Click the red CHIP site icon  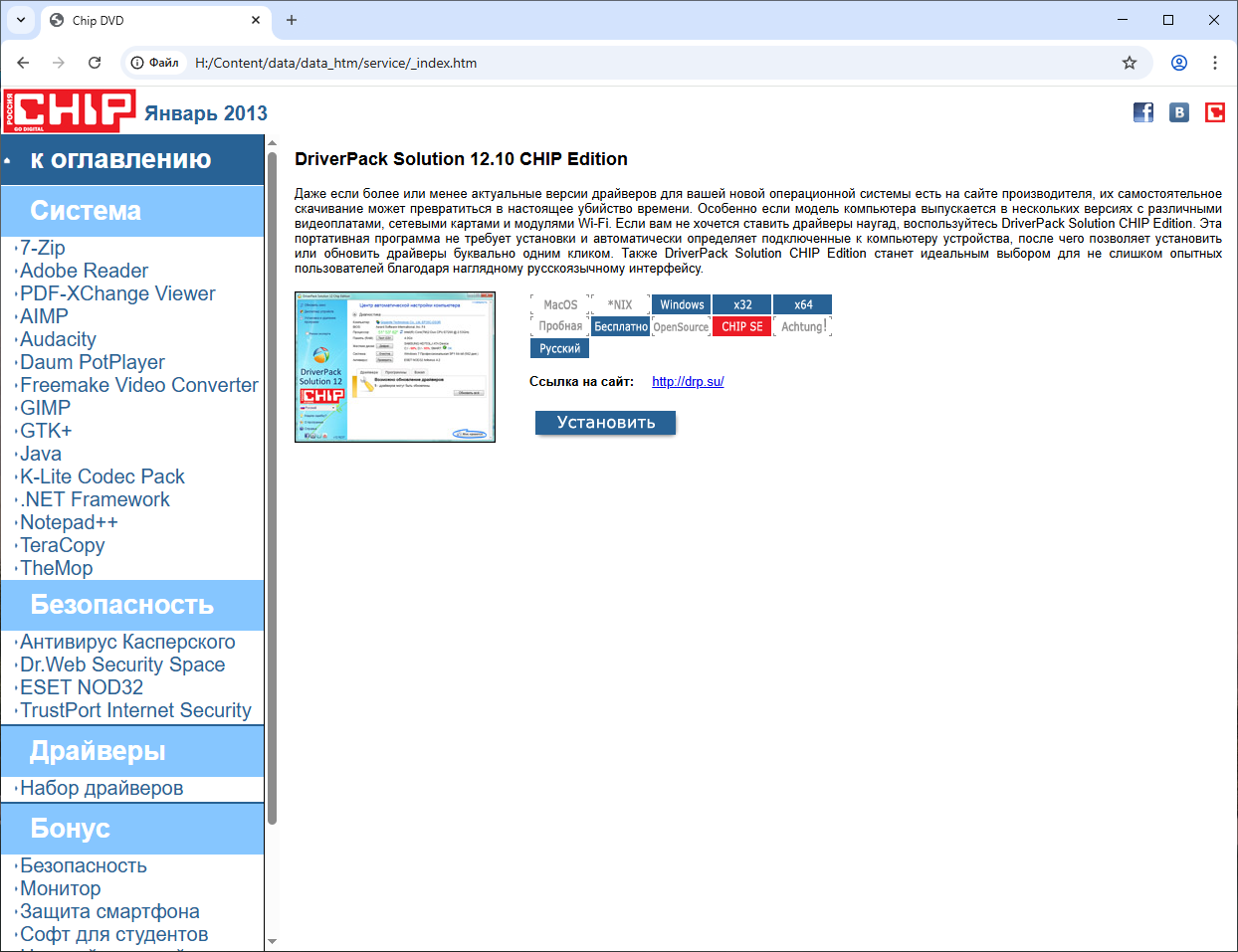(1215, 112)
